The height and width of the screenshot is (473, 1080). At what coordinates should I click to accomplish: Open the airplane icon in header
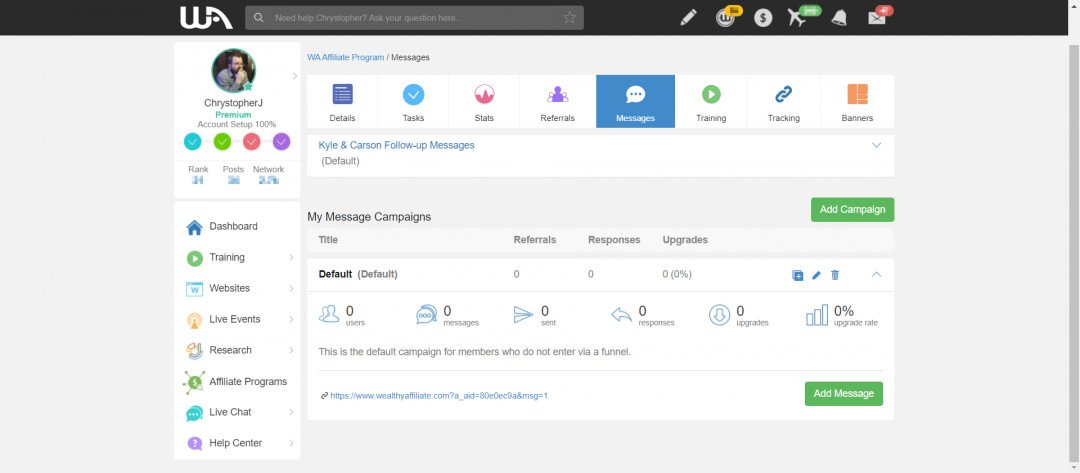[797, 17]
